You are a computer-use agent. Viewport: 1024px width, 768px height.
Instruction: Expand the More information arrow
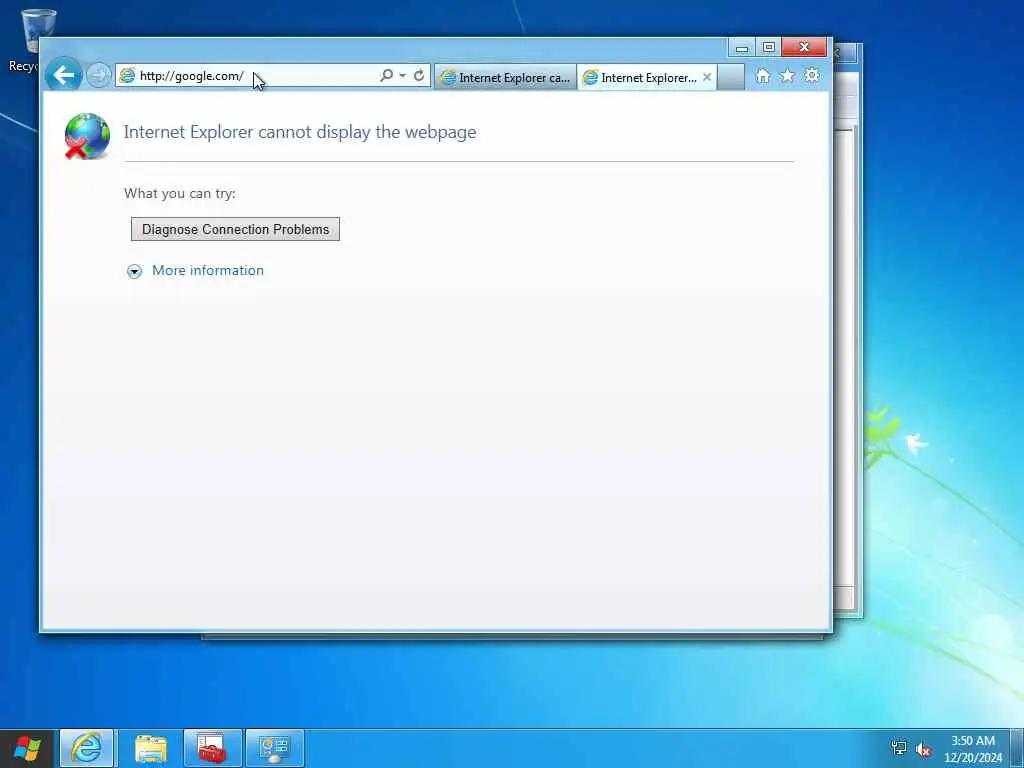point(135,272)
